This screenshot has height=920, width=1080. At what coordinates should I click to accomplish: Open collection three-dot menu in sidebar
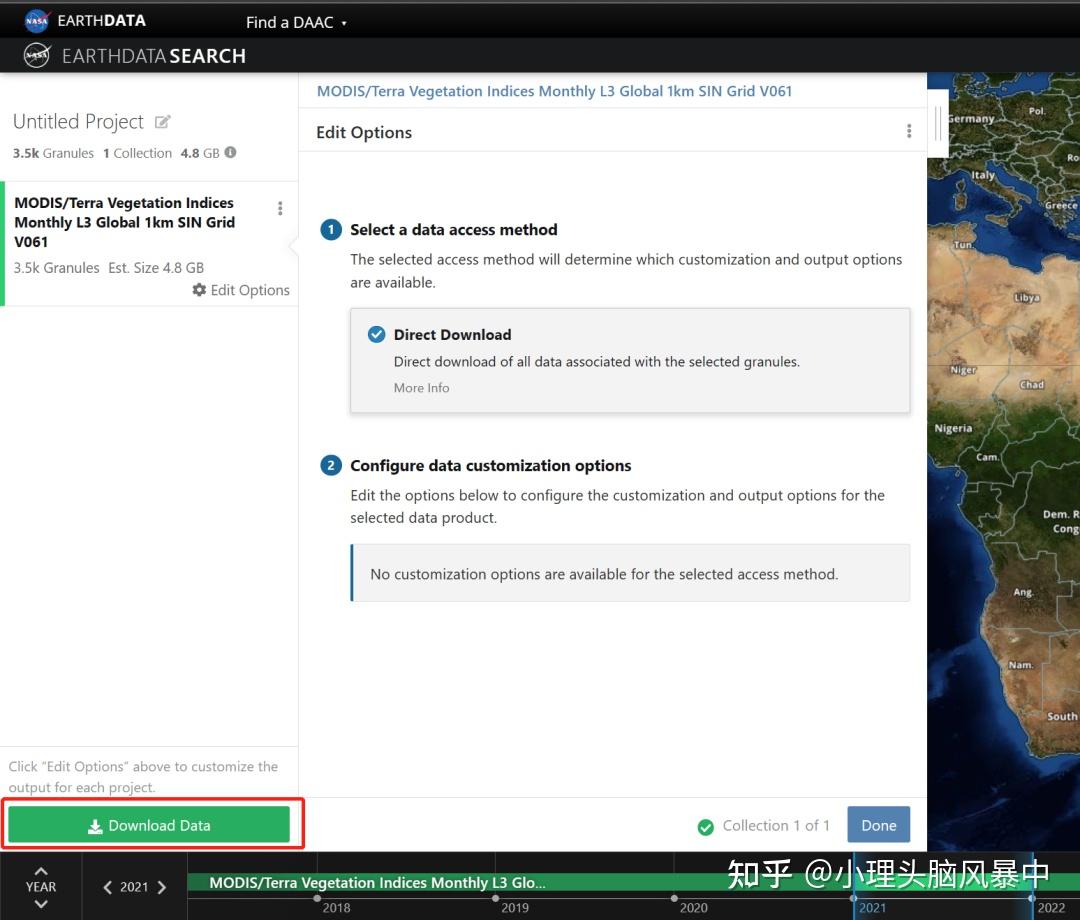(x=280, y=208)
